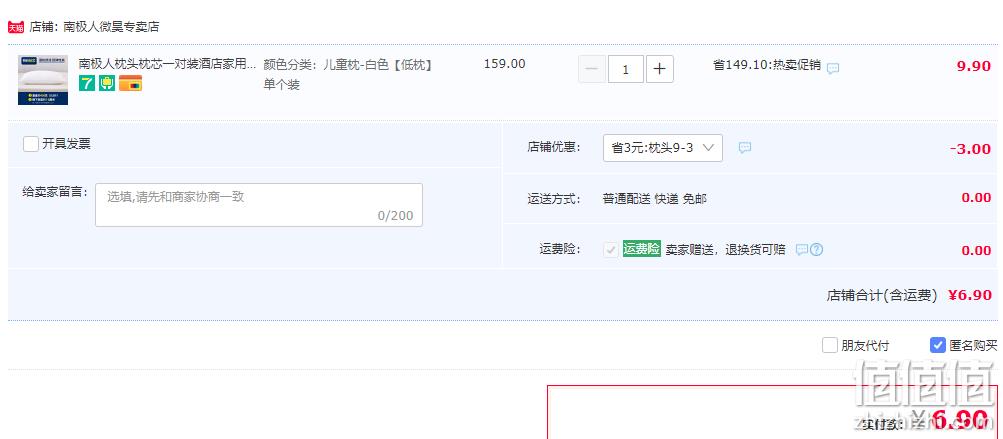The width and height of the screenshot is (1003, 439).
Task: Open the freight insurance comment bubble icon
Action: point(802,250)
